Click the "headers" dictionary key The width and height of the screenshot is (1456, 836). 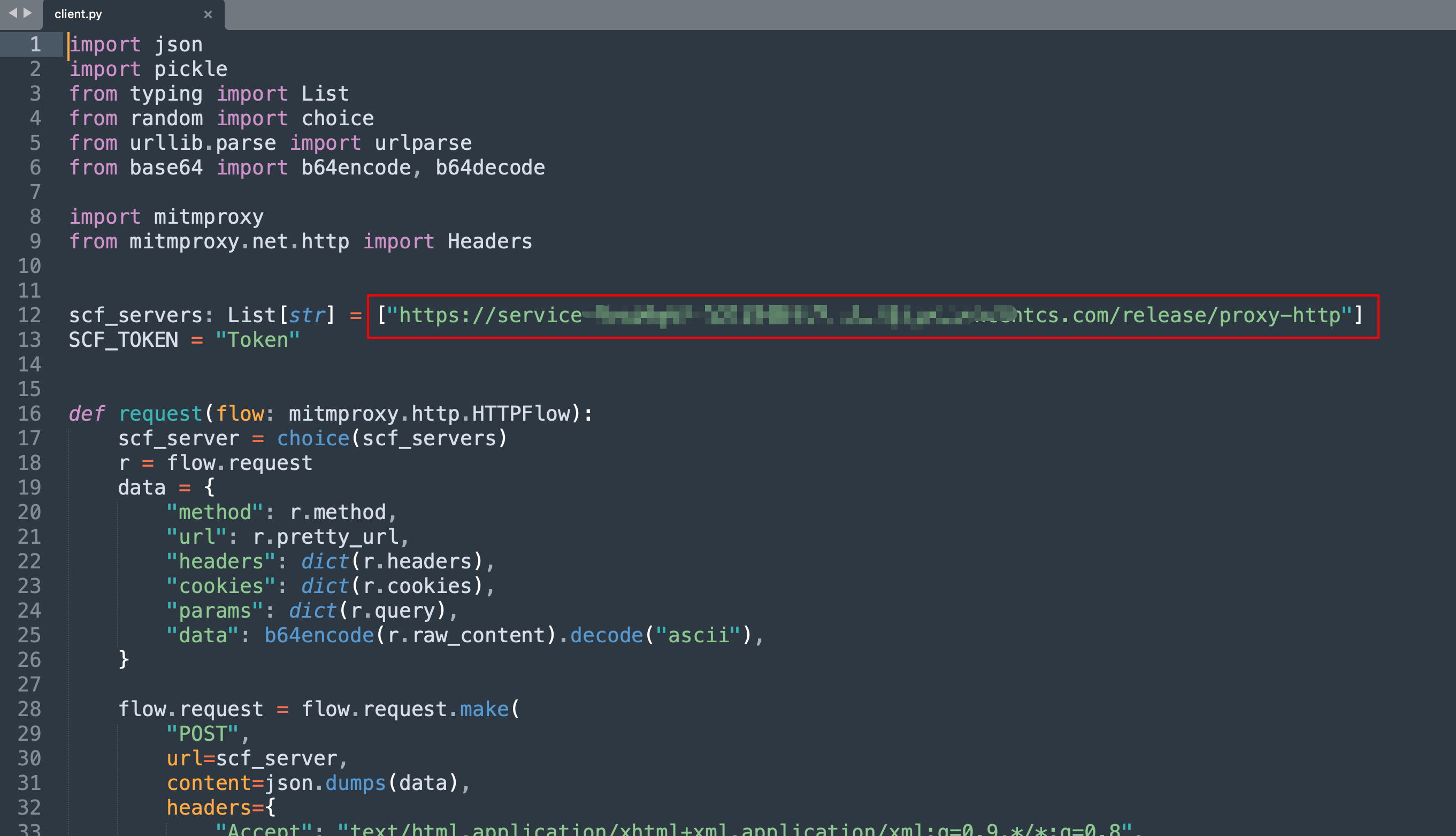click(221, 561)
